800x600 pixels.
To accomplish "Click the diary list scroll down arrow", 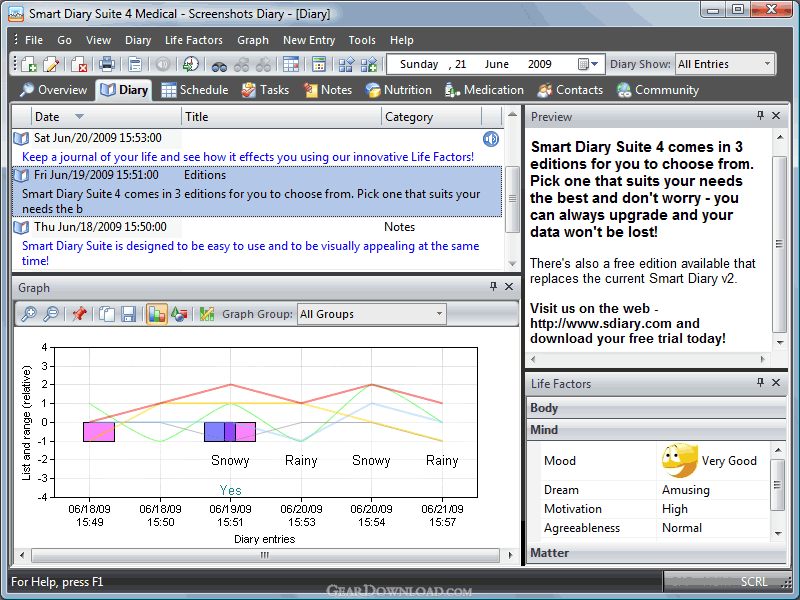I will [x=512, y=264].
